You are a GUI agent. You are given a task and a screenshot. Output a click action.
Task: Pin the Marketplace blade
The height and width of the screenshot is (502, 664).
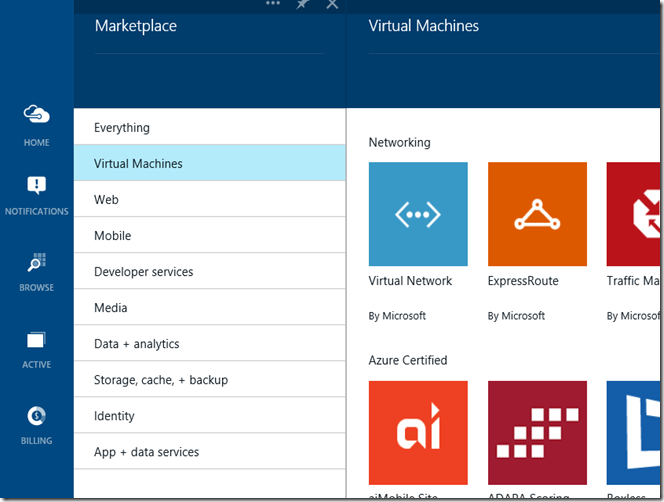tap(303, 4)
